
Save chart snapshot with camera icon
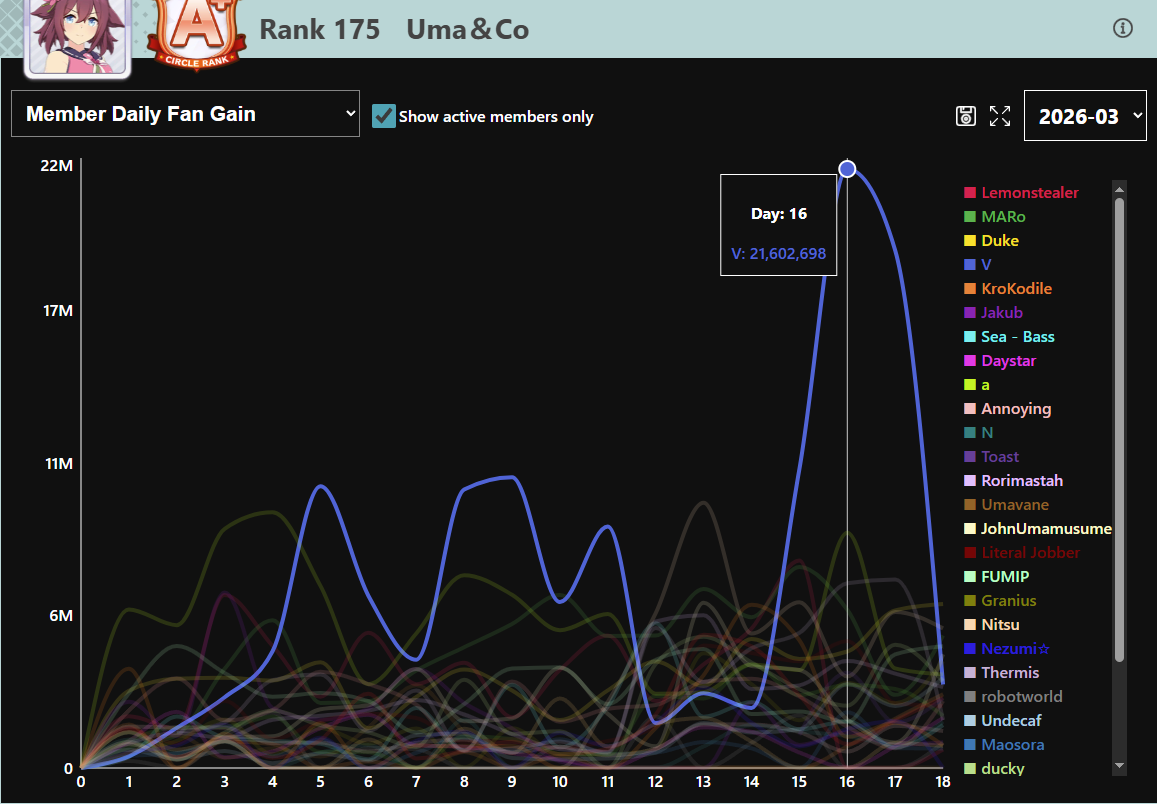click(x=966, y=116)
